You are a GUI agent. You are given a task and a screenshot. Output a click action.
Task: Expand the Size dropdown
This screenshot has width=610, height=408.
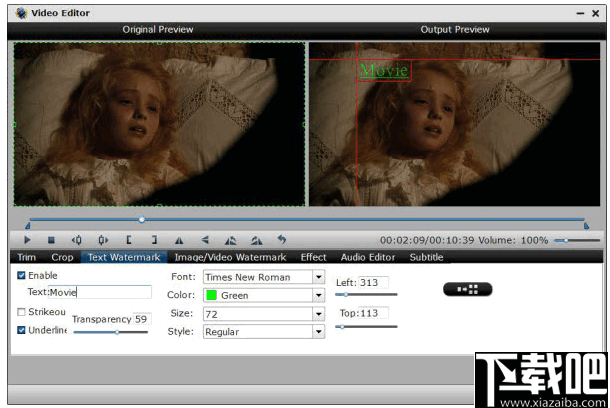coord(264,313)
